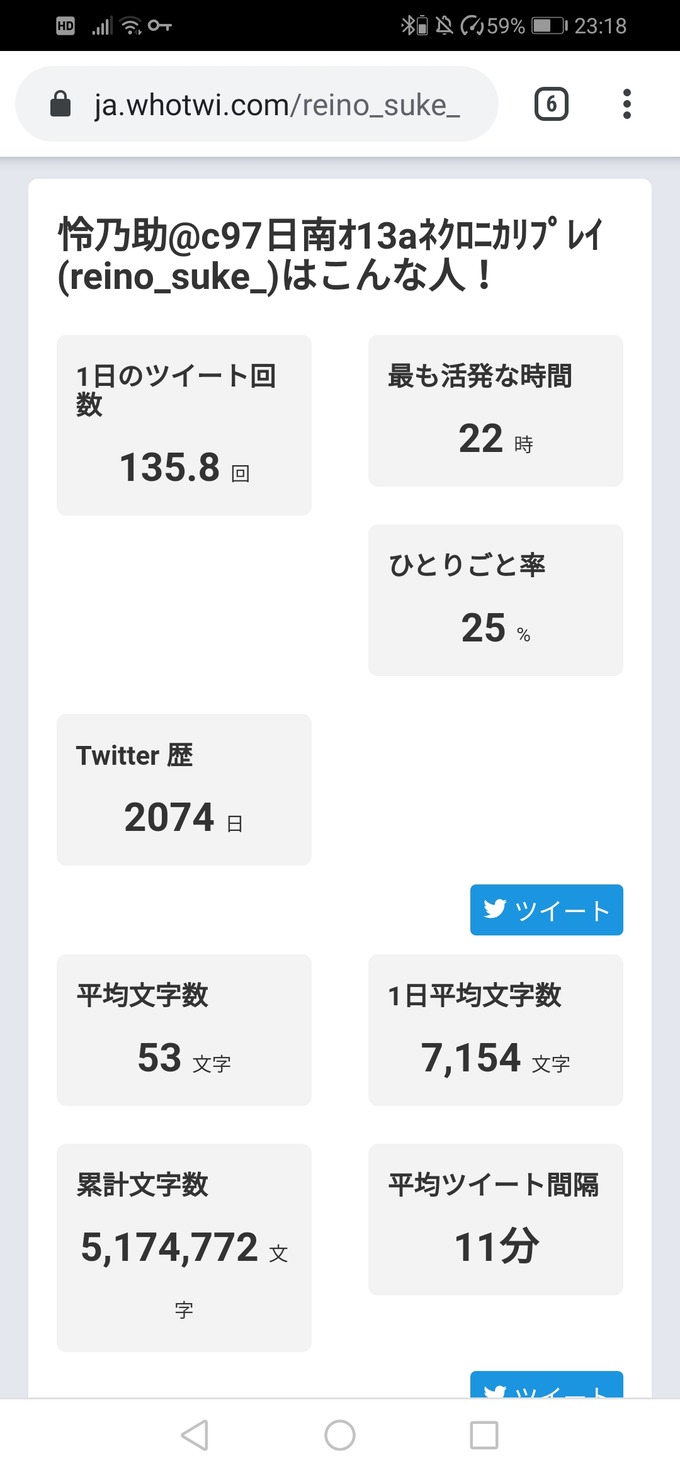Select the ひとりごと率 25% card

496,600
